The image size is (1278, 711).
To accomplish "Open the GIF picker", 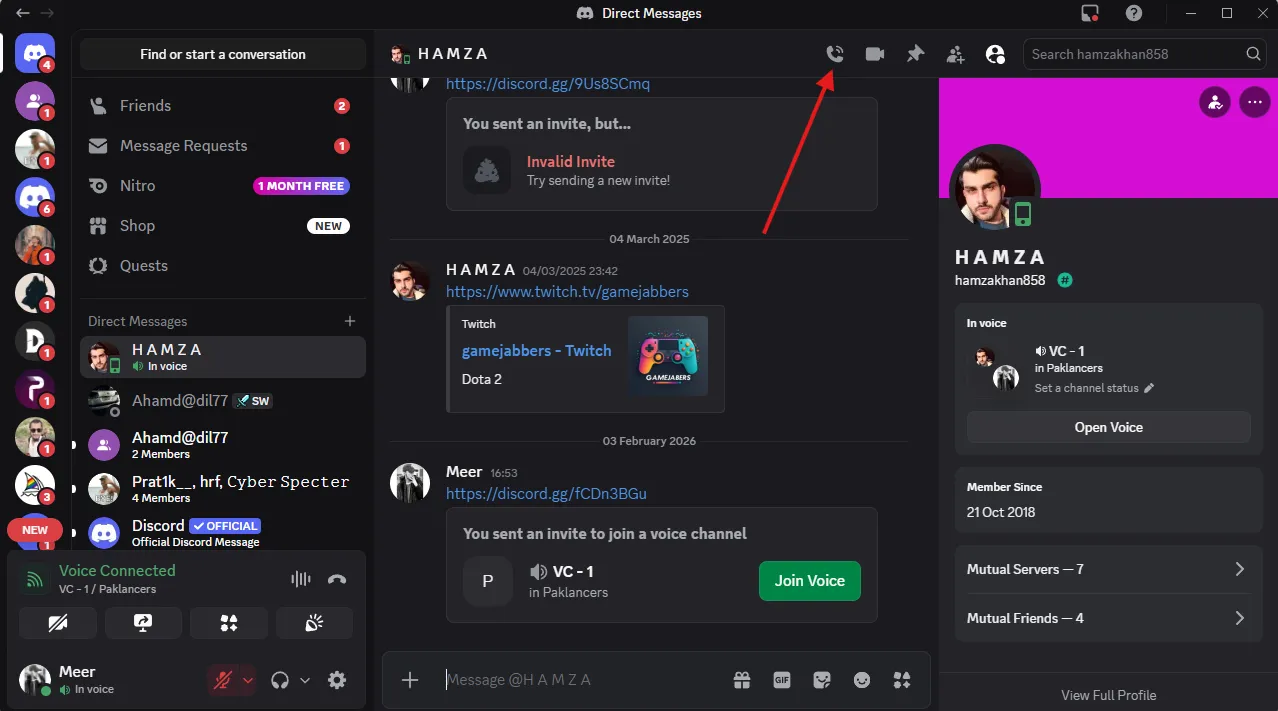I will [782, 680].
